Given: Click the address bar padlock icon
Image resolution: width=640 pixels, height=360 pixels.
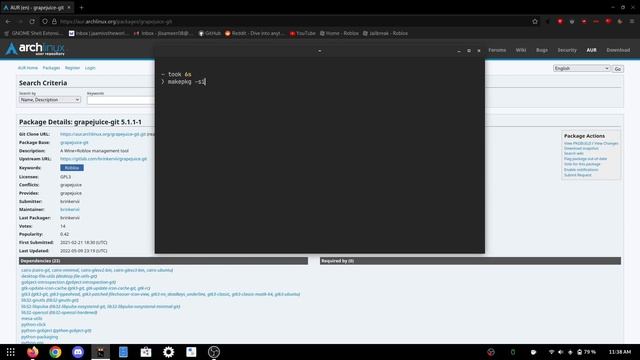Looking at the screenshot, I should tap(54, 21).
